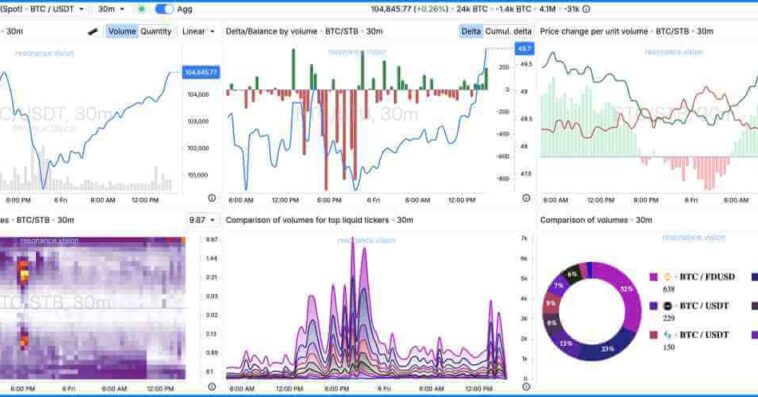Select the Cumul. delta tab
Image resolution: width=758 pixels, height=397 pixels.
tap(508, 31)
